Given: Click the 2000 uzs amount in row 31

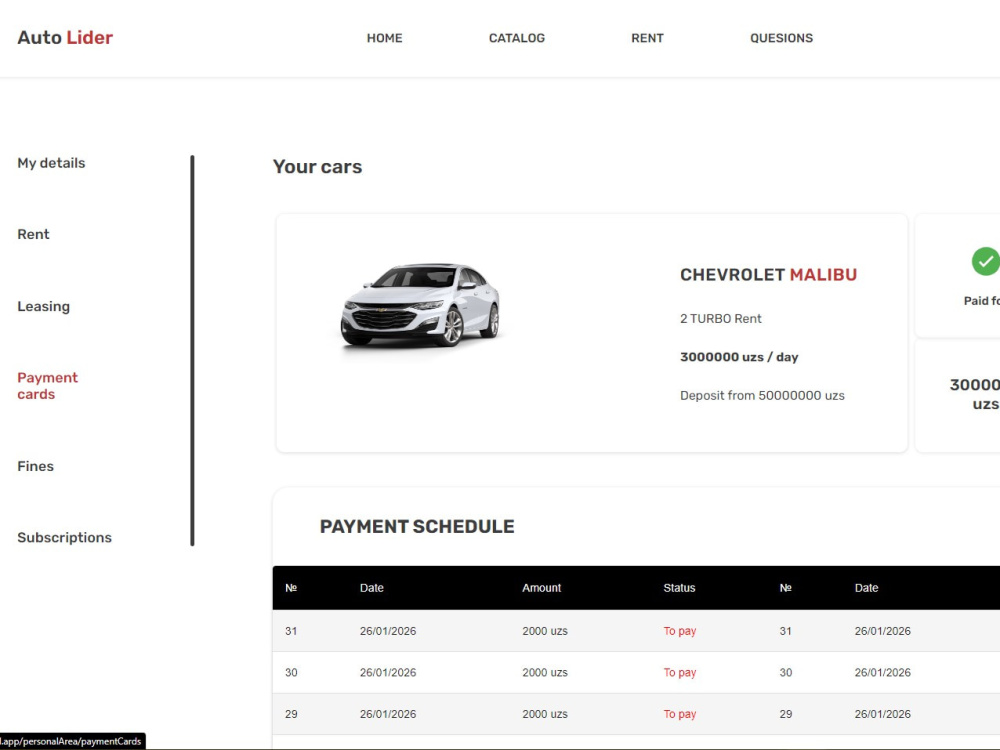Looking at the screenshot, I should point(545,631).
